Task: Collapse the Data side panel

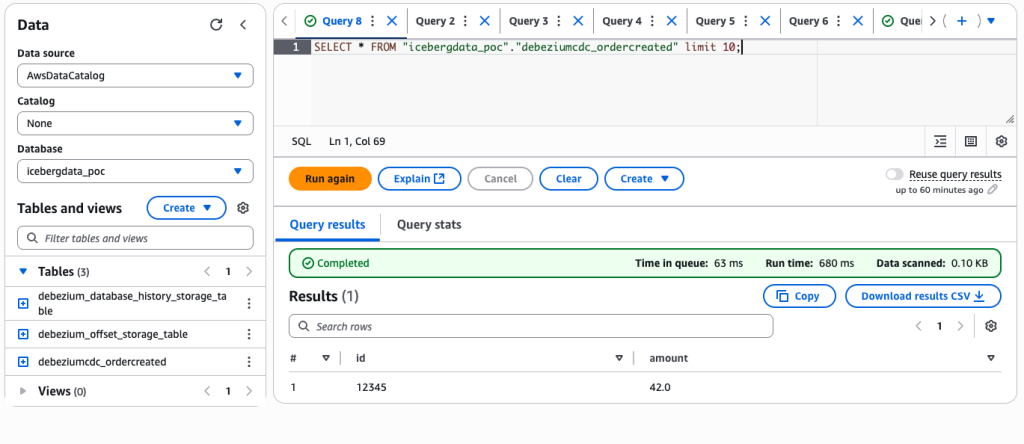Action: (x=243, y=25)
